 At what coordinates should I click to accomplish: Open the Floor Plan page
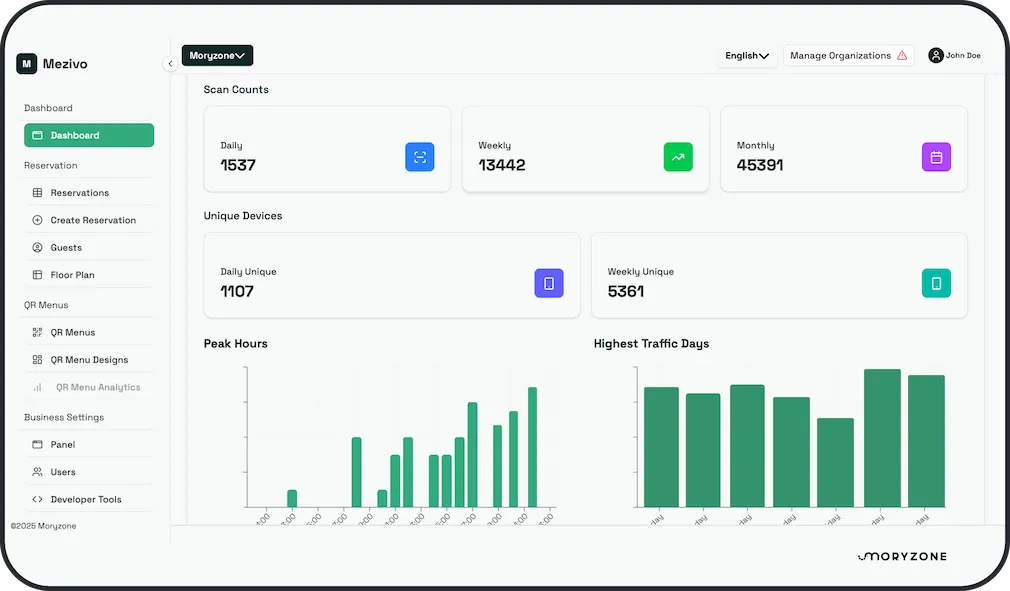(x=89, y=275)
